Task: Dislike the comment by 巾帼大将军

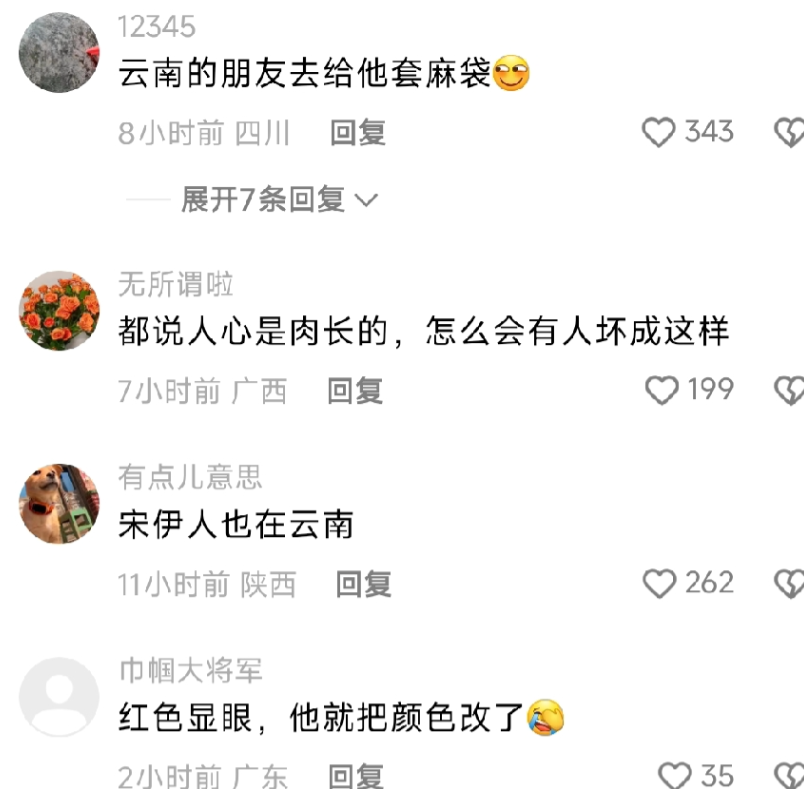Action: tap(790, 776)
